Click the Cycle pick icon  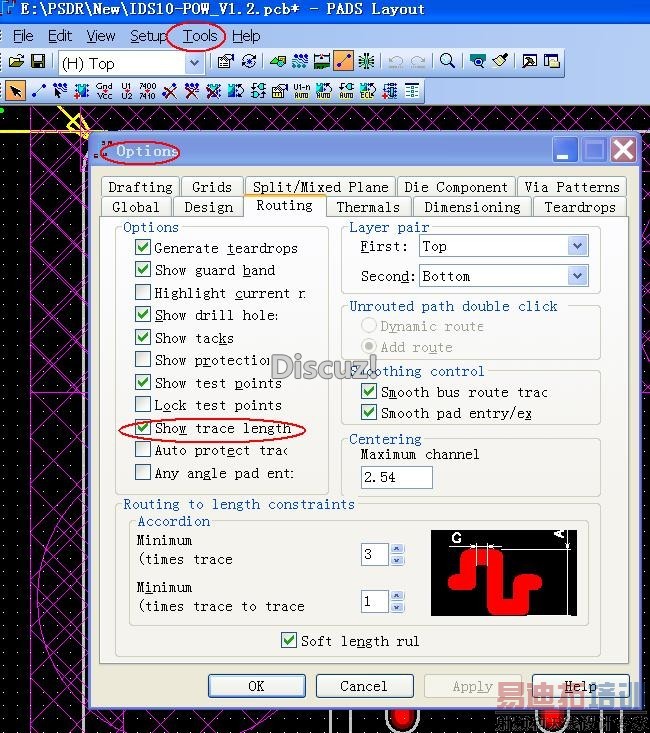(249, 62)
